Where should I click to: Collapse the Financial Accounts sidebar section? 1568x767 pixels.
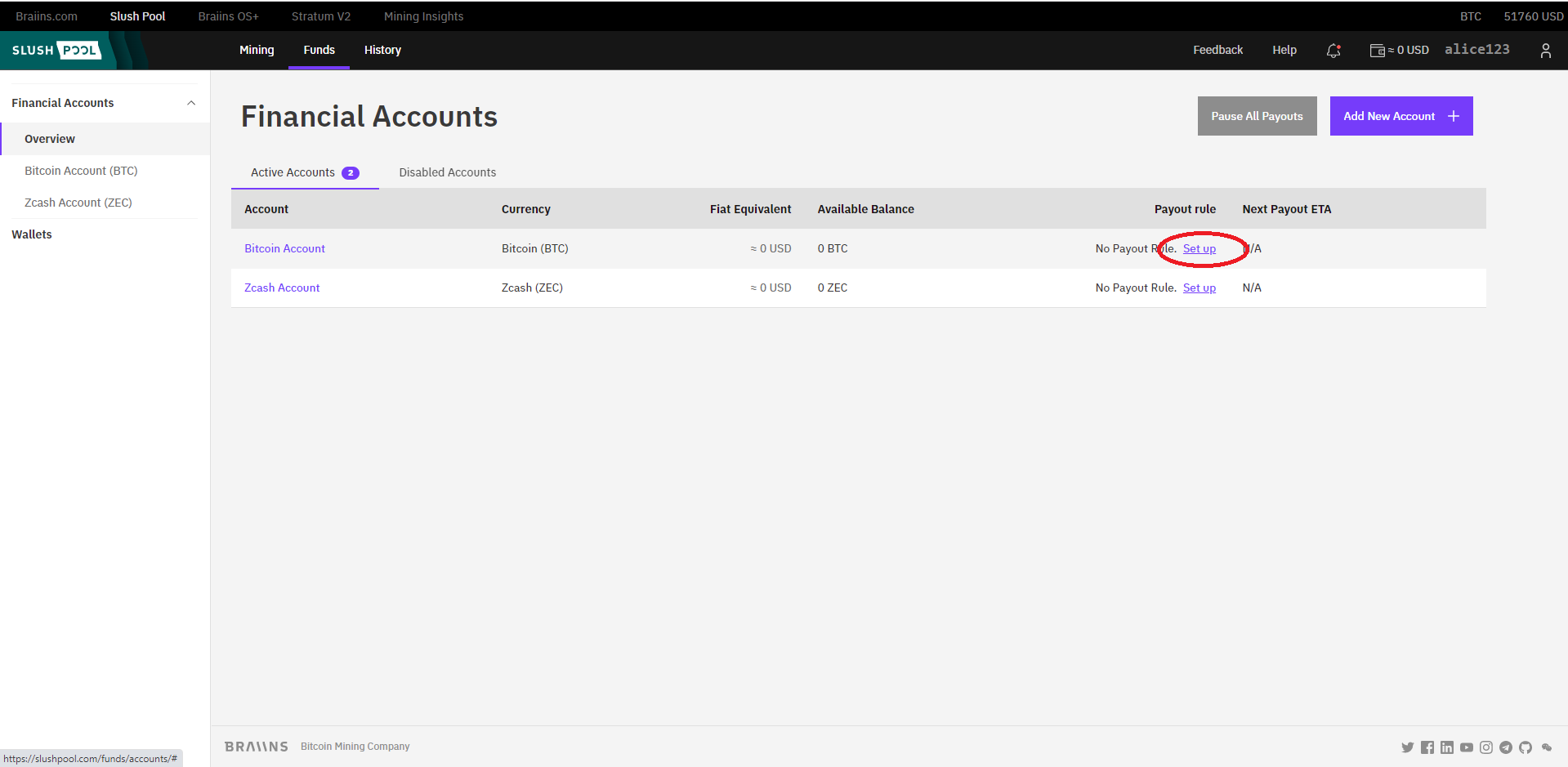191,103
